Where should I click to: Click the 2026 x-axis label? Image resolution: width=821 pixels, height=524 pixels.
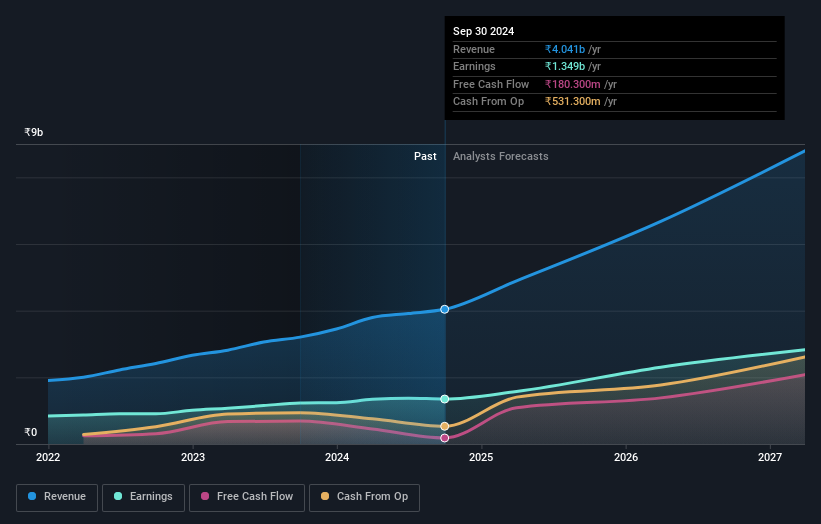(x=626, y=457)
